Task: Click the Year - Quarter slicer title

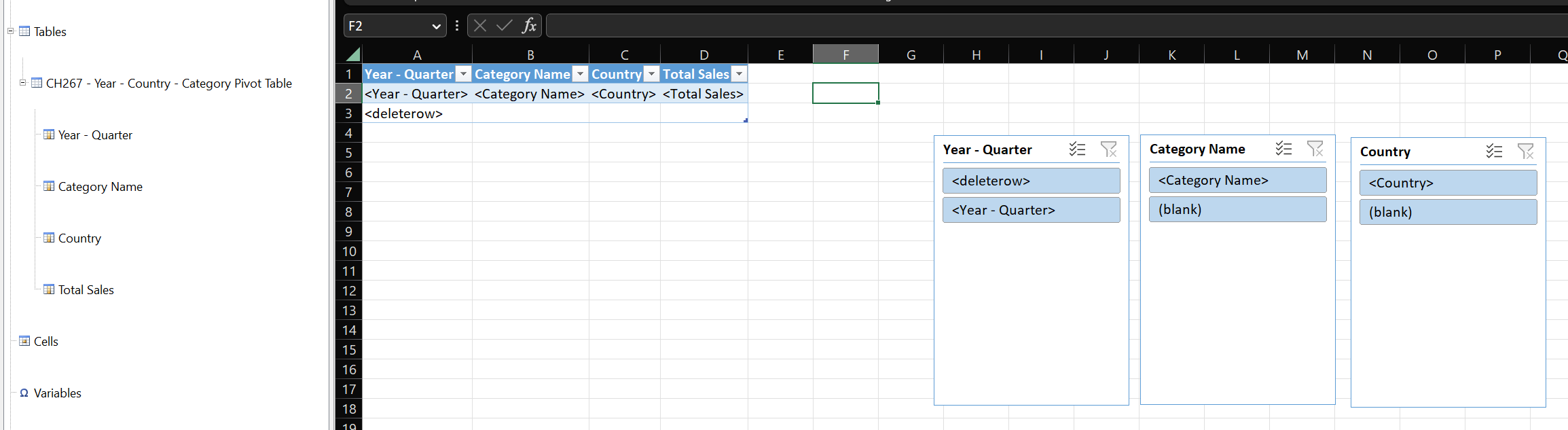Action: tap(987, 149)
